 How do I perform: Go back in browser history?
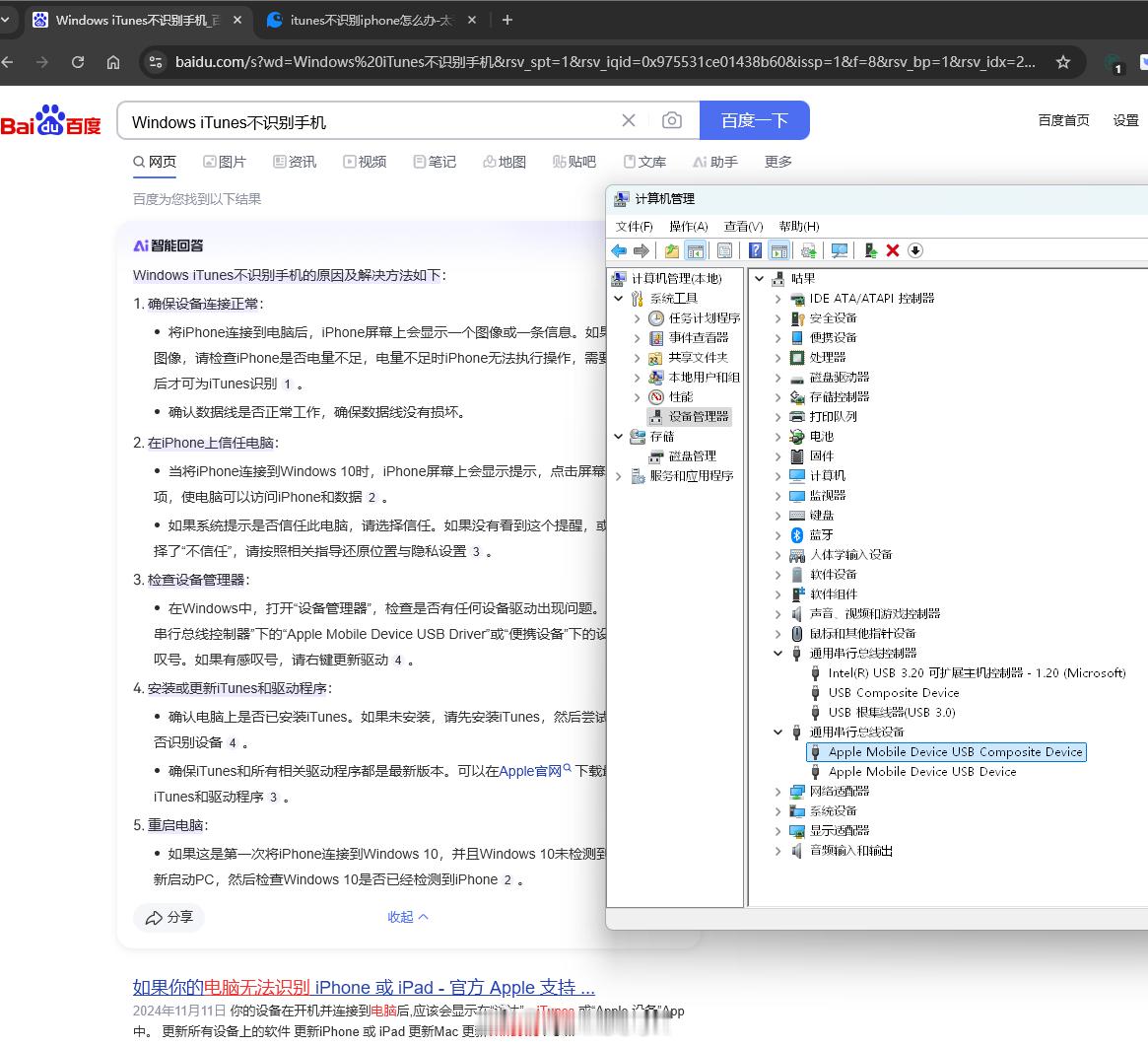click(7, 62)
